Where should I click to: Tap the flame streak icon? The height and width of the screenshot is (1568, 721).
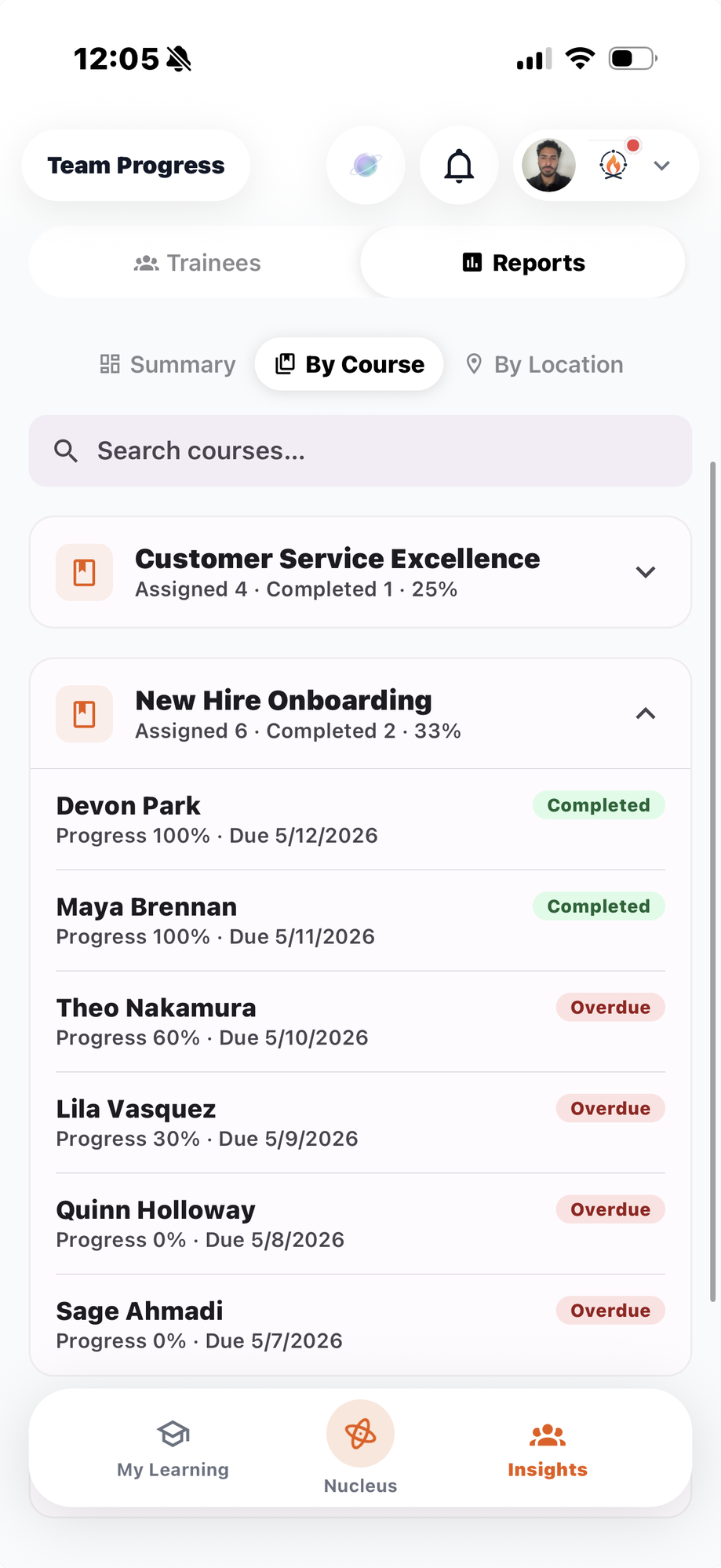(614, 165)
